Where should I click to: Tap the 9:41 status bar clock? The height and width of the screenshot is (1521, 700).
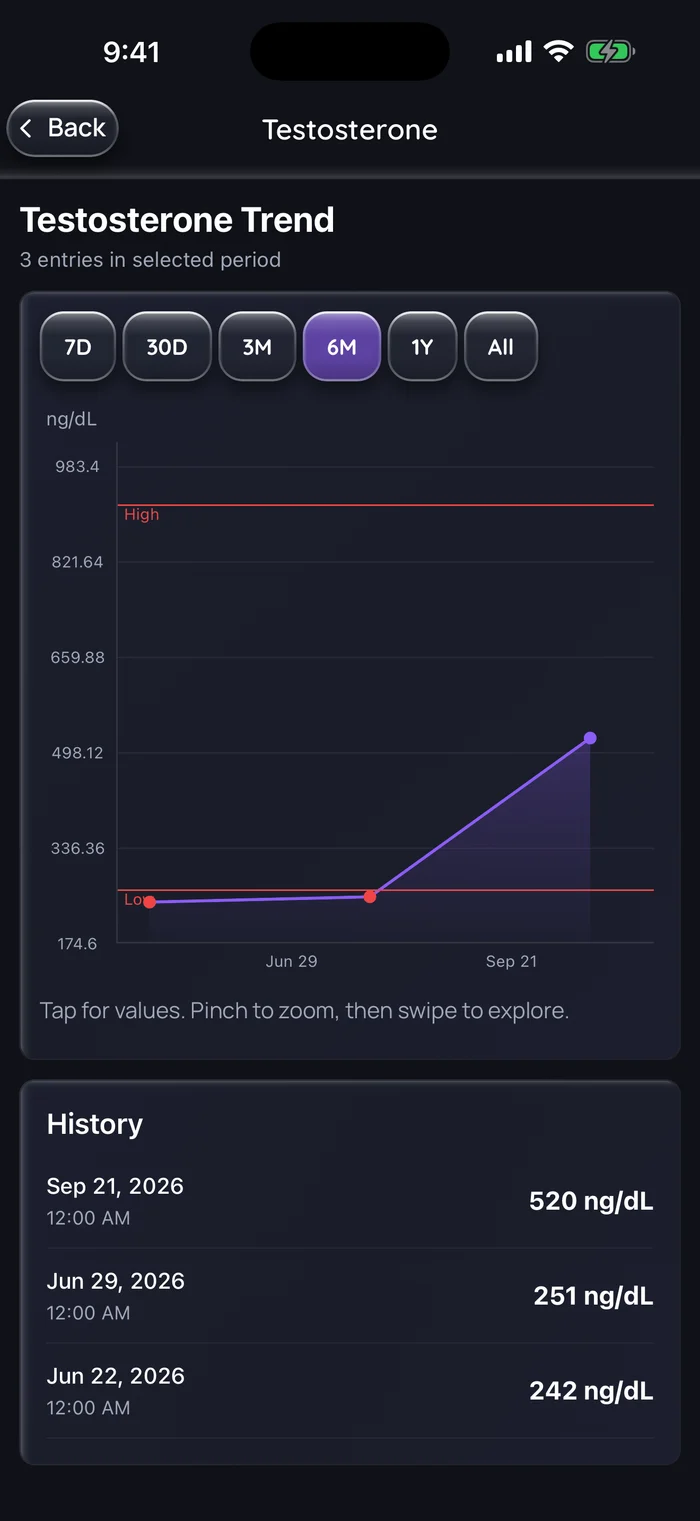click(131, 52)
